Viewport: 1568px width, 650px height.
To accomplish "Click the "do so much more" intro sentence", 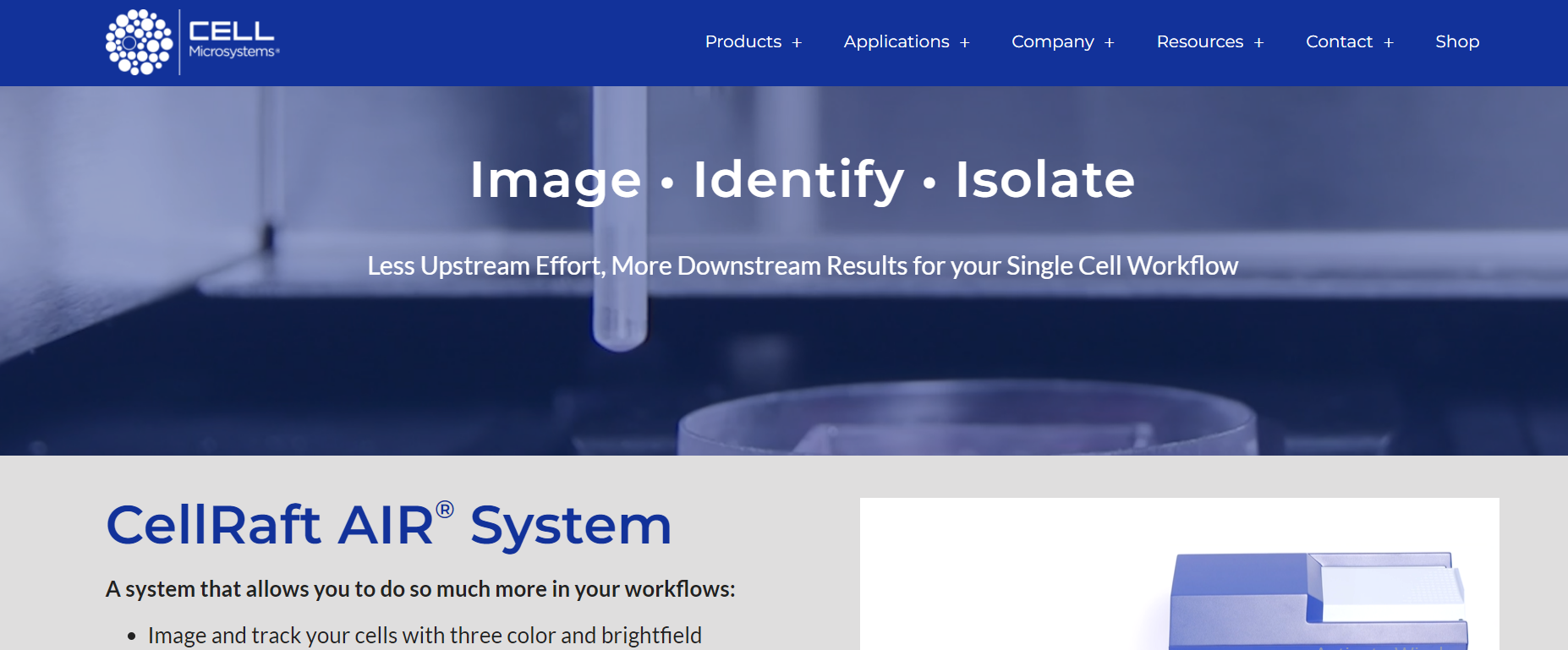I will point(420,589).
